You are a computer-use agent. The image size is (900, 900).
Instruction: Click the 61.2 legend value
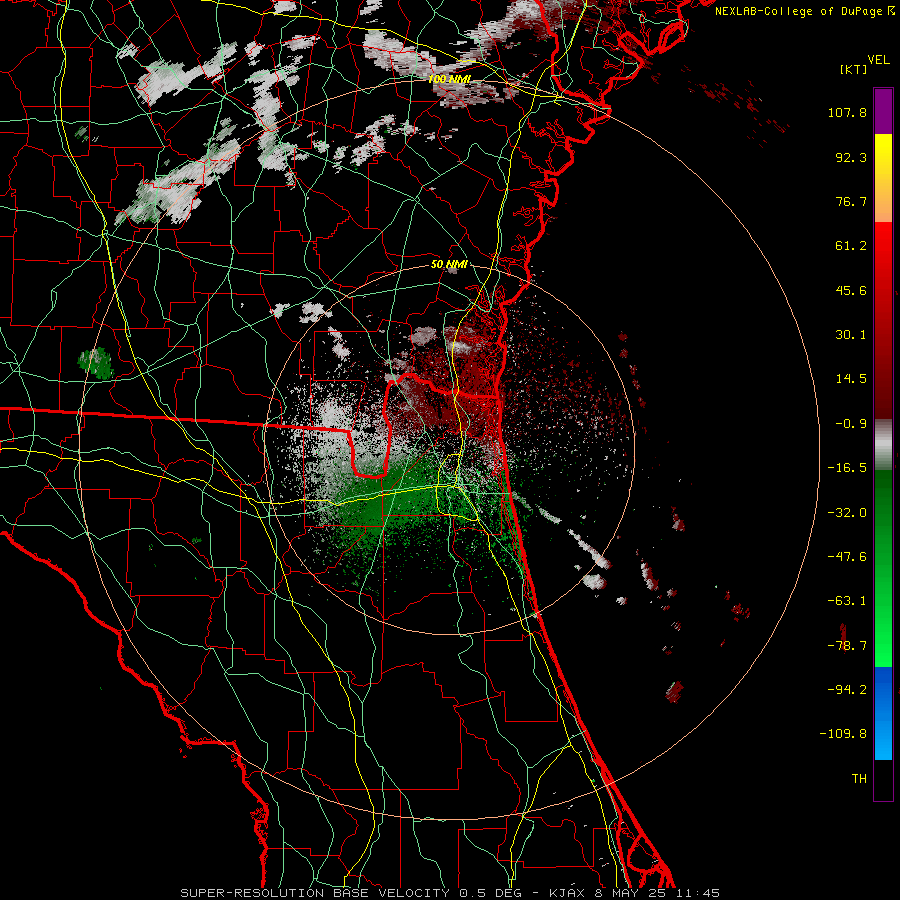(851, 246)
